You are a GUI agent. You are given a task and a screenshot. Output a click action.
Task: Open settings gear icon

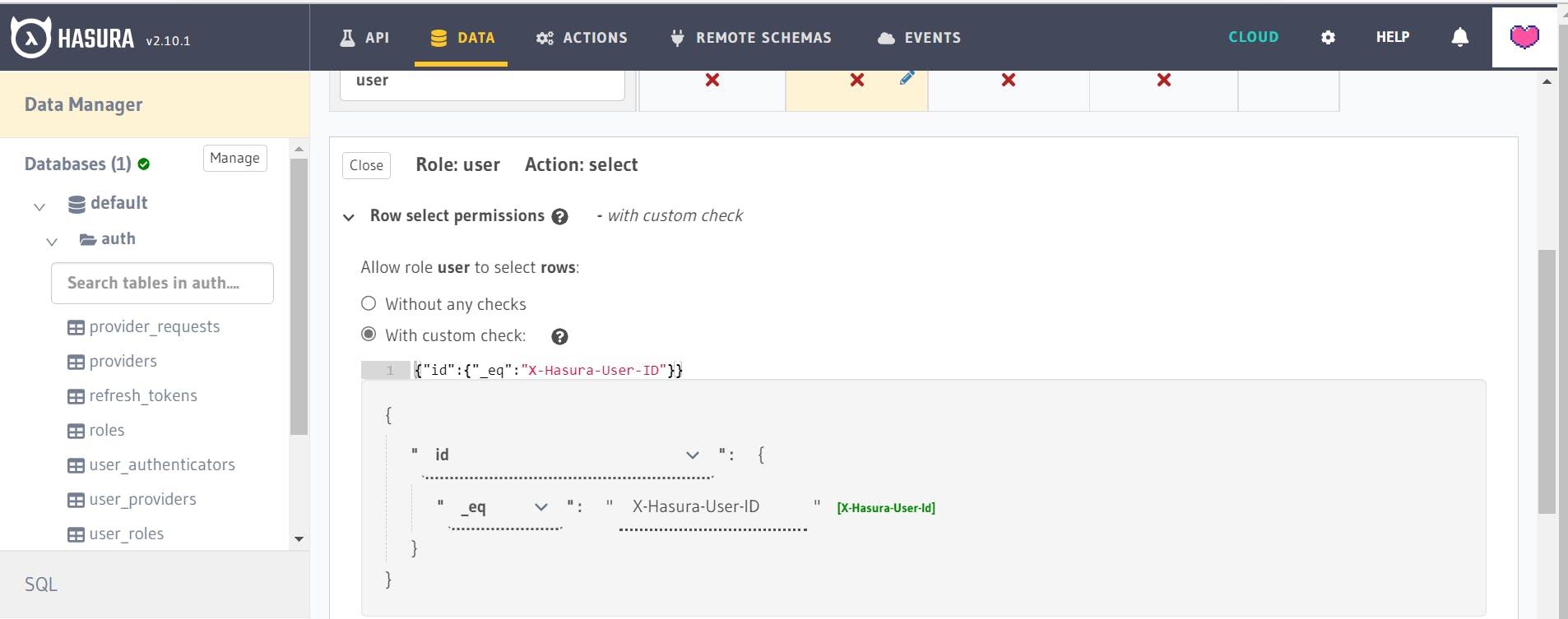coord(1328,37)
